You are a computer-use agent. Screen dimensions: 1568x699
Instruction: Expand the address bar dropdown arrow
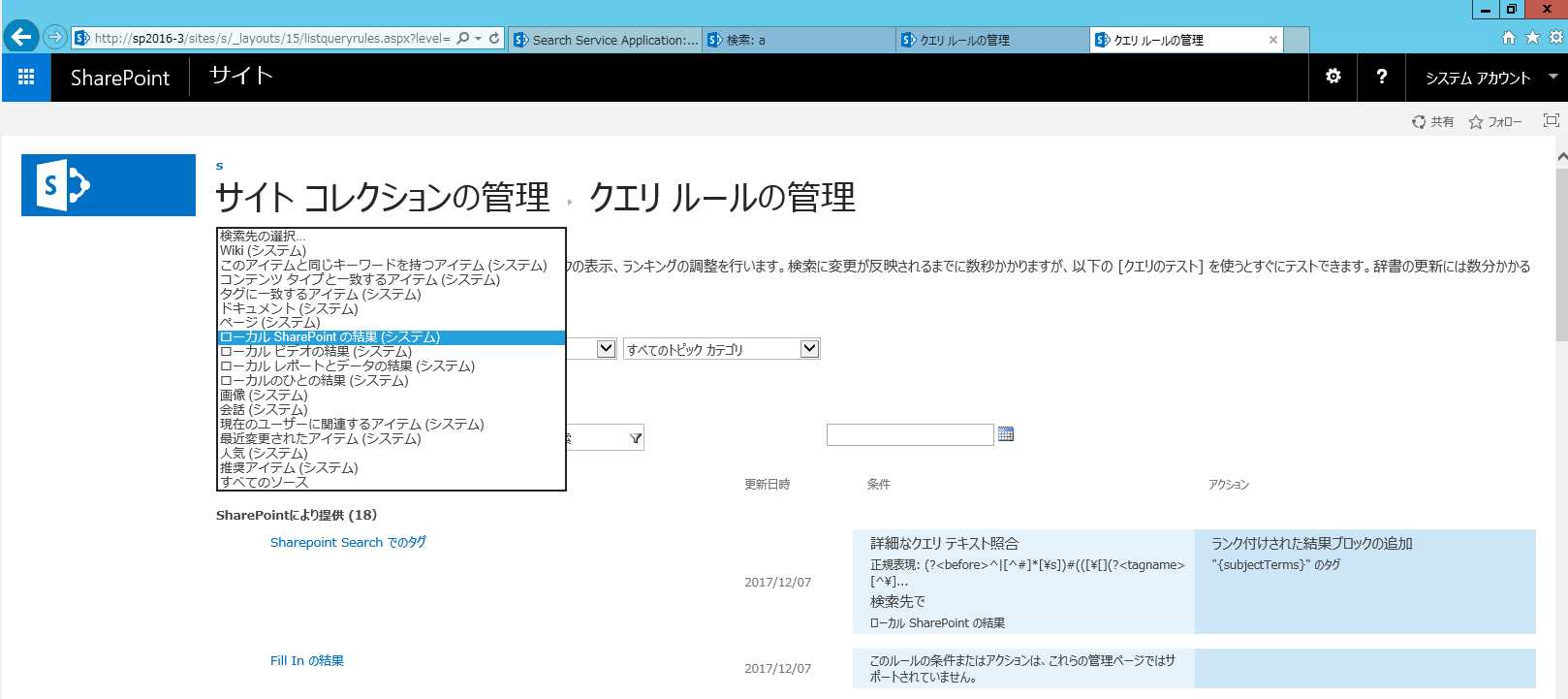479,39
